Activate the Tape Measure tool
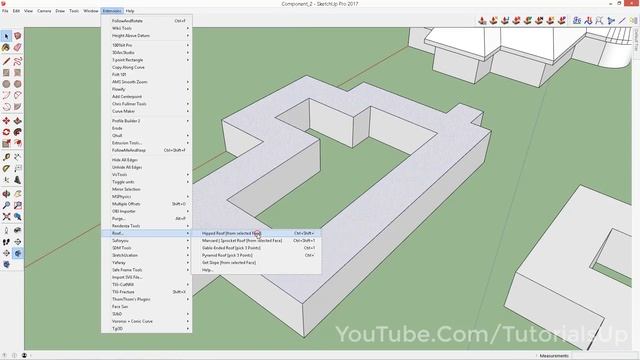Viewport: 640px width, 360px height. (6, 157)
